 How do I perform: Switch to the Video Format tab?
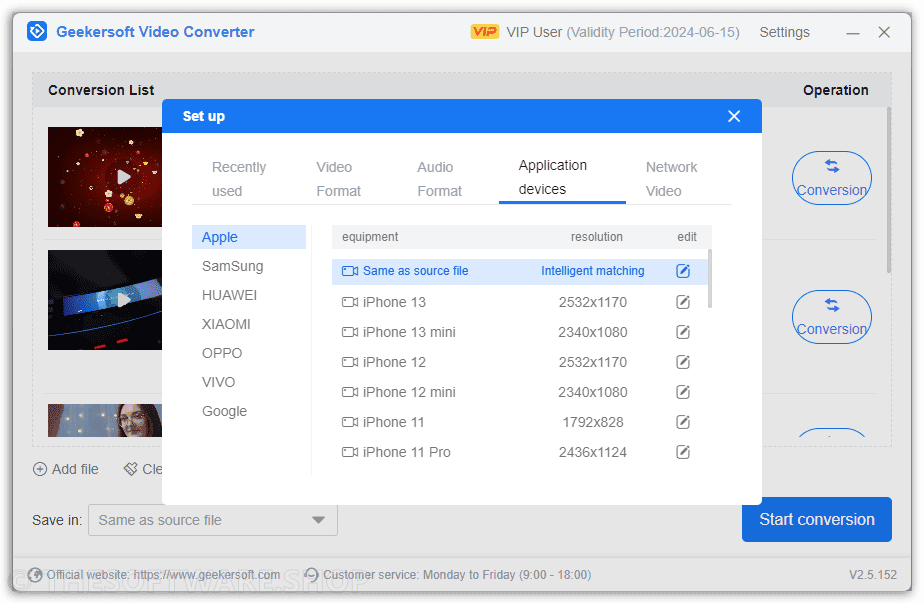click(x=338, y=179)
